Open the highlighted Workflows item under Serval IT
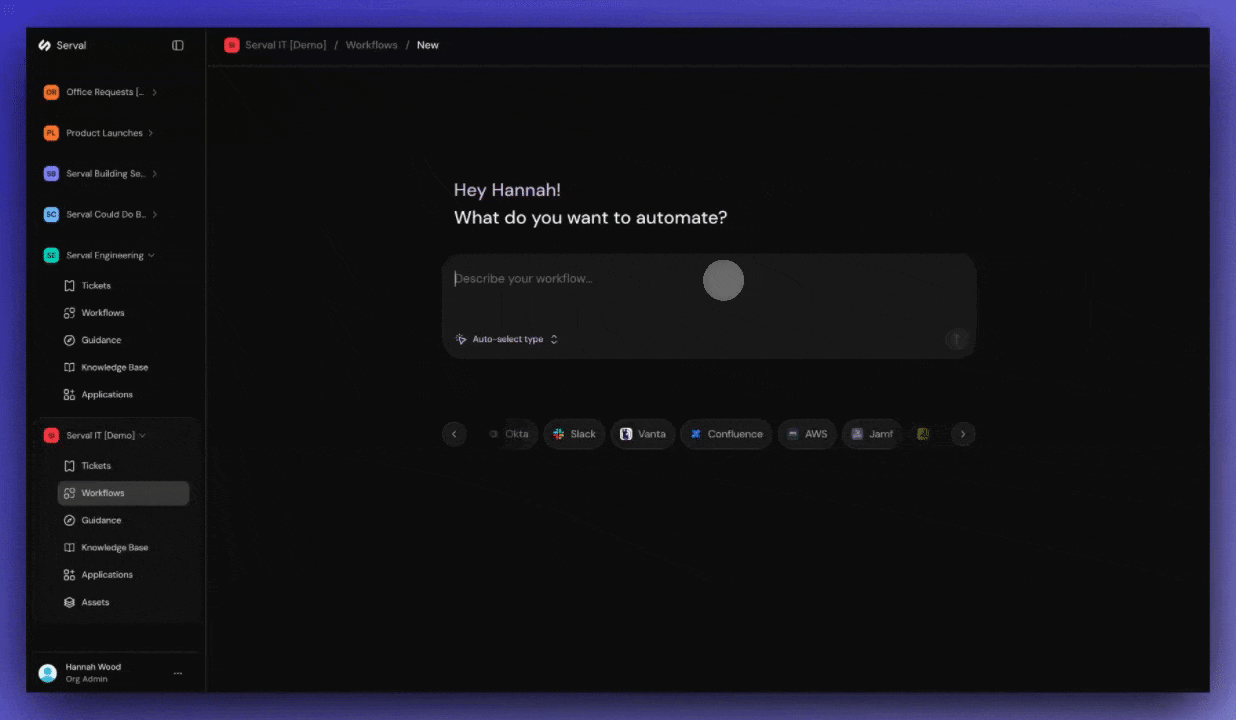 [123, 493]
